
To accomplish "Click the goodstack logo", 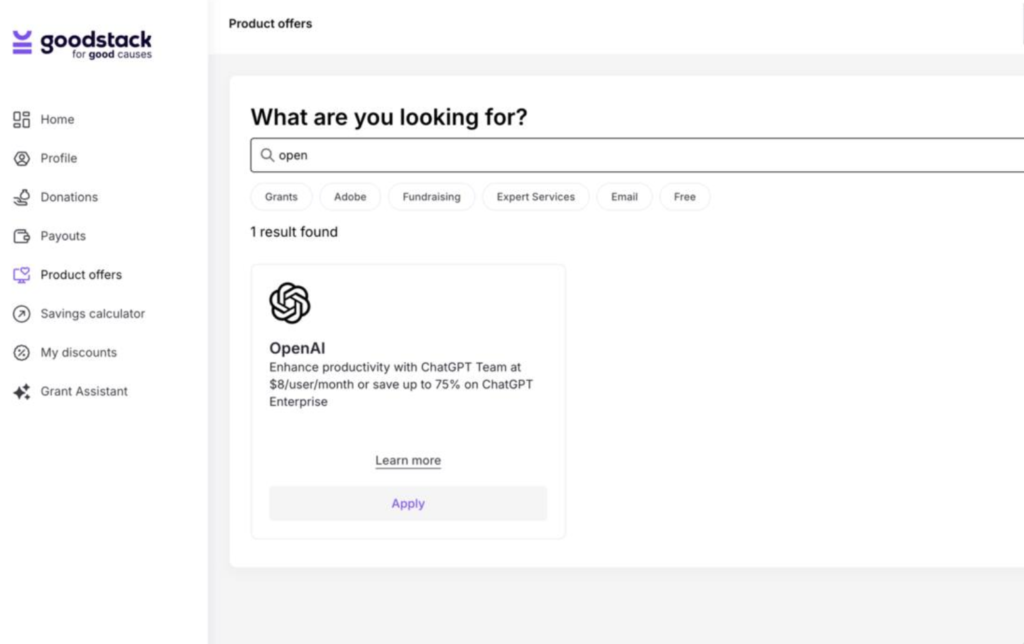I will click(82, 44).
